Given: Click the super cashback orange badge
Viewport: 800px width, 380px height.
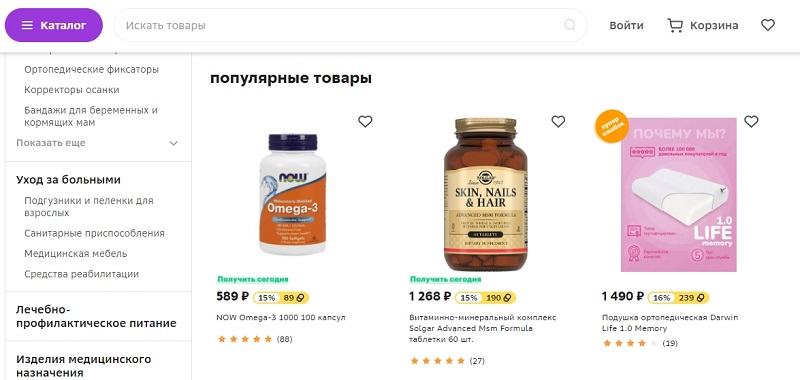Looking at the screenshot, I should tap(611, 125).
